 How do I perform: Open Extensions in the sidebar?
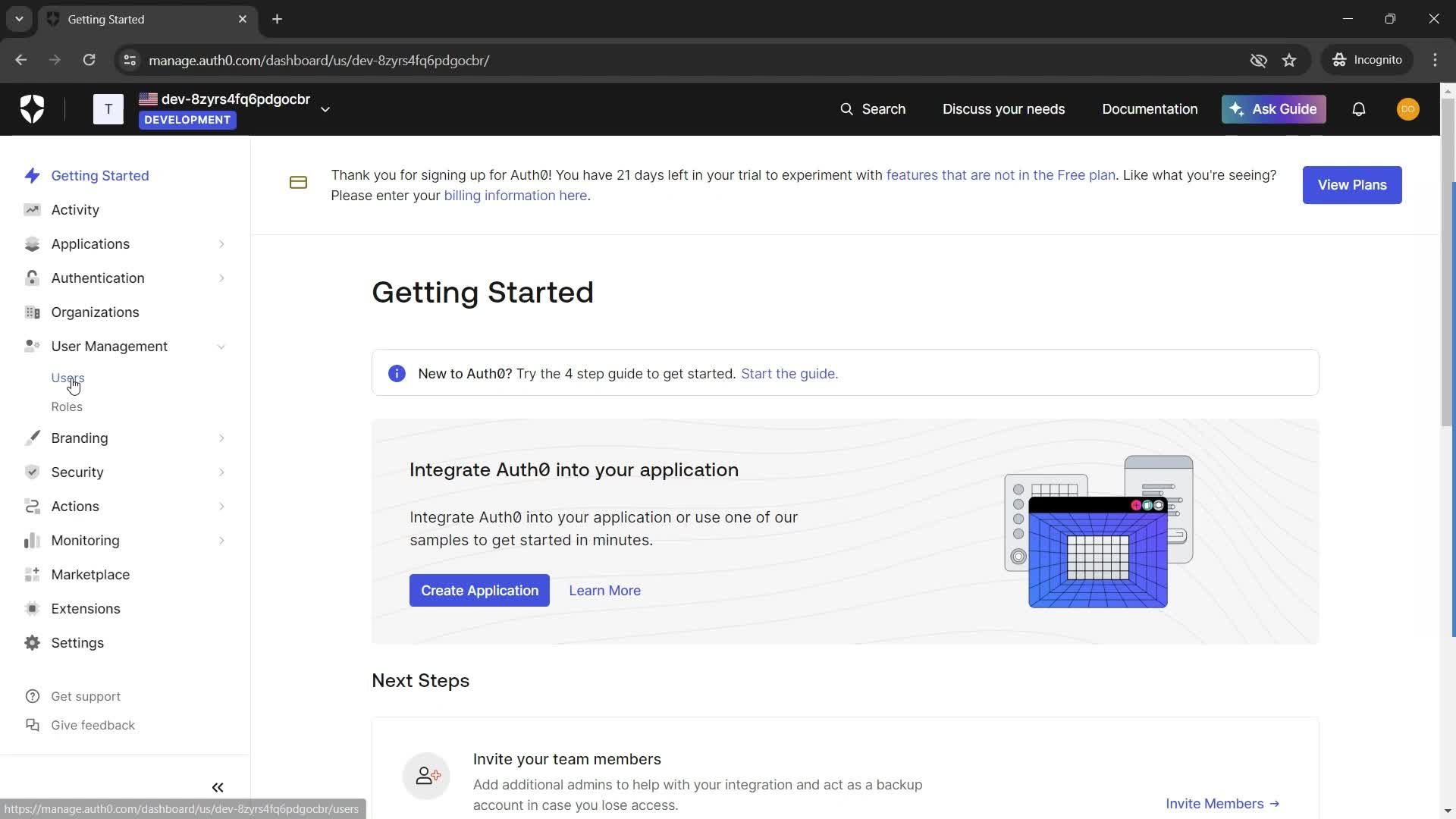pos(86,609)
